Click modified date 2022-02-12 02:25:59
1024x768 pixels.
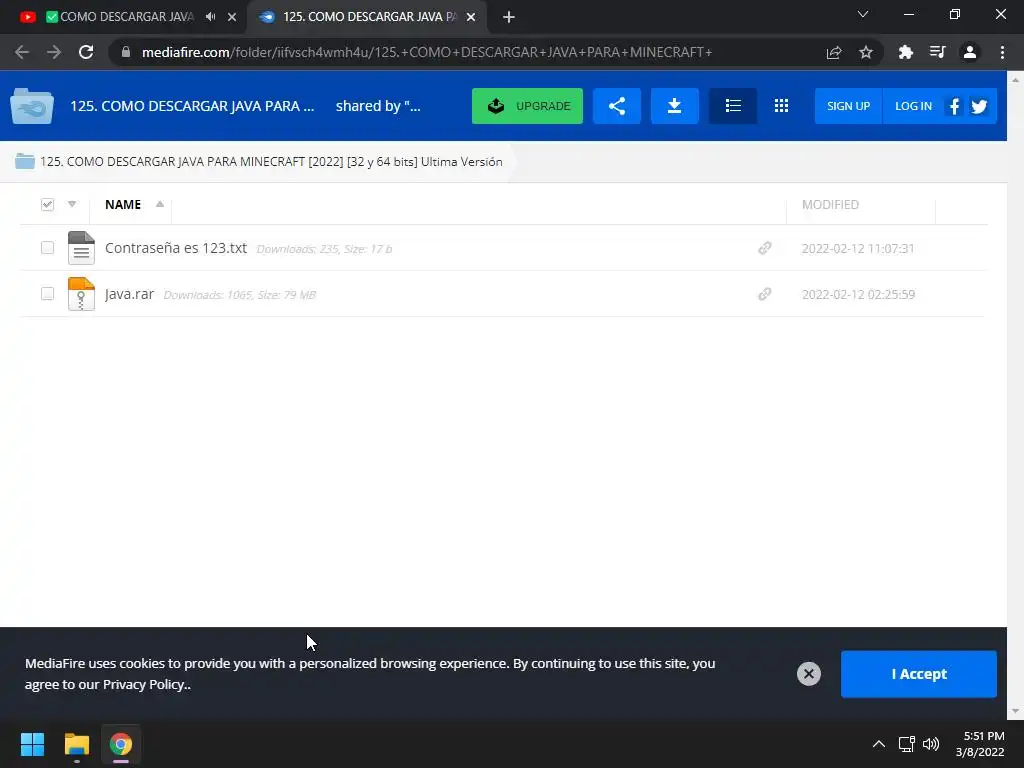858,294
